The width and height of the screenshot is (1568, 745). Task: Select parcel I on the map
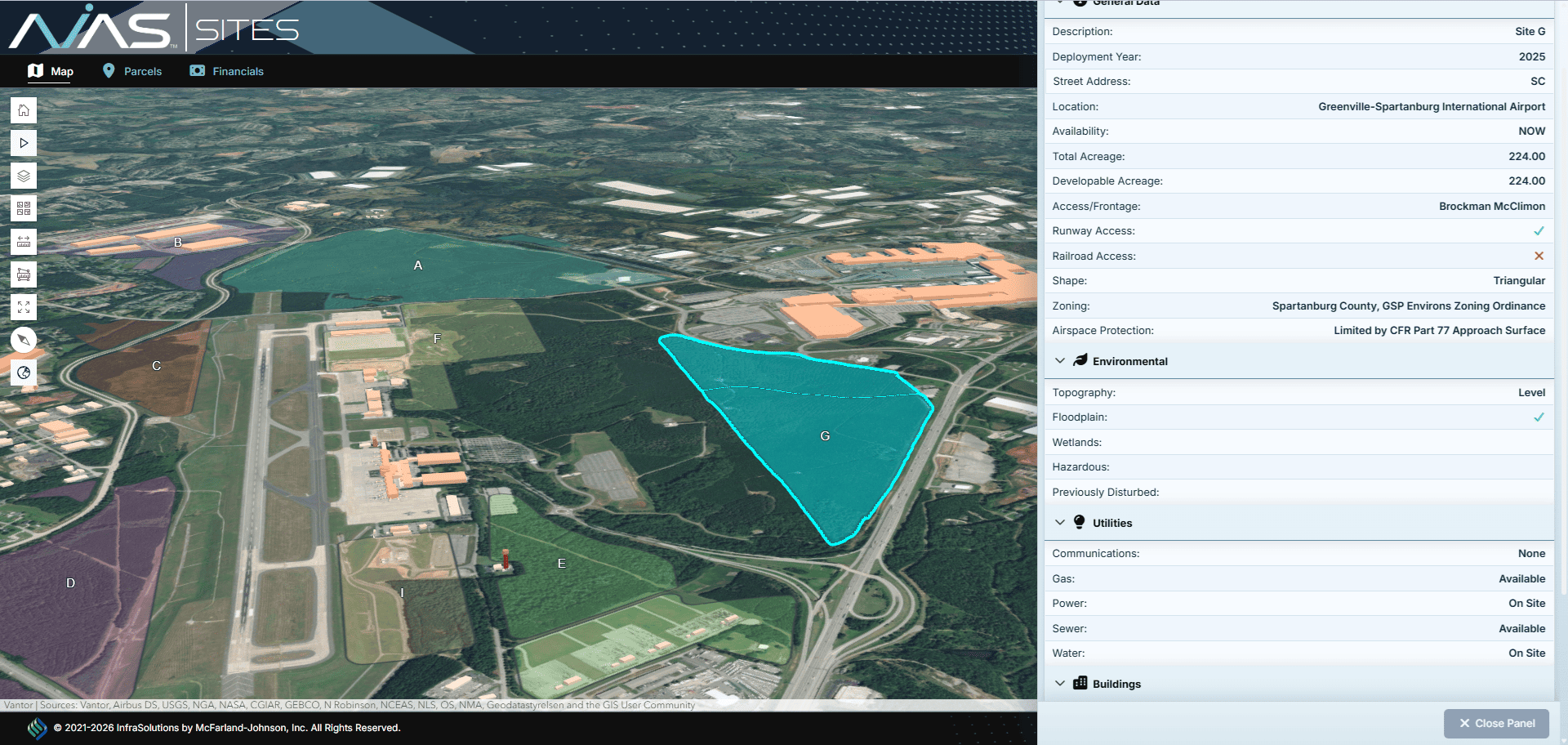(x=402, y=593)
